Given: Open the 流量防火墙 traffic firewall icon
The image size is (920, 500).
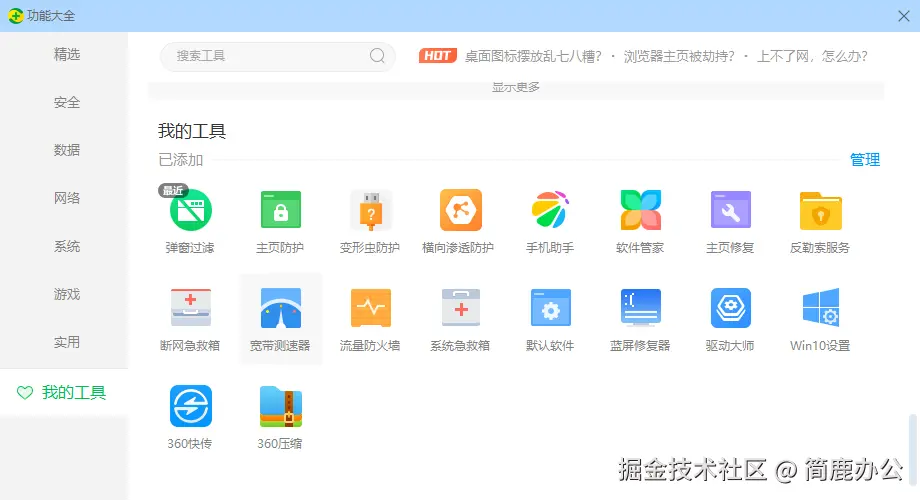Looking at the screenshot, I should click(x=370, y=308).
